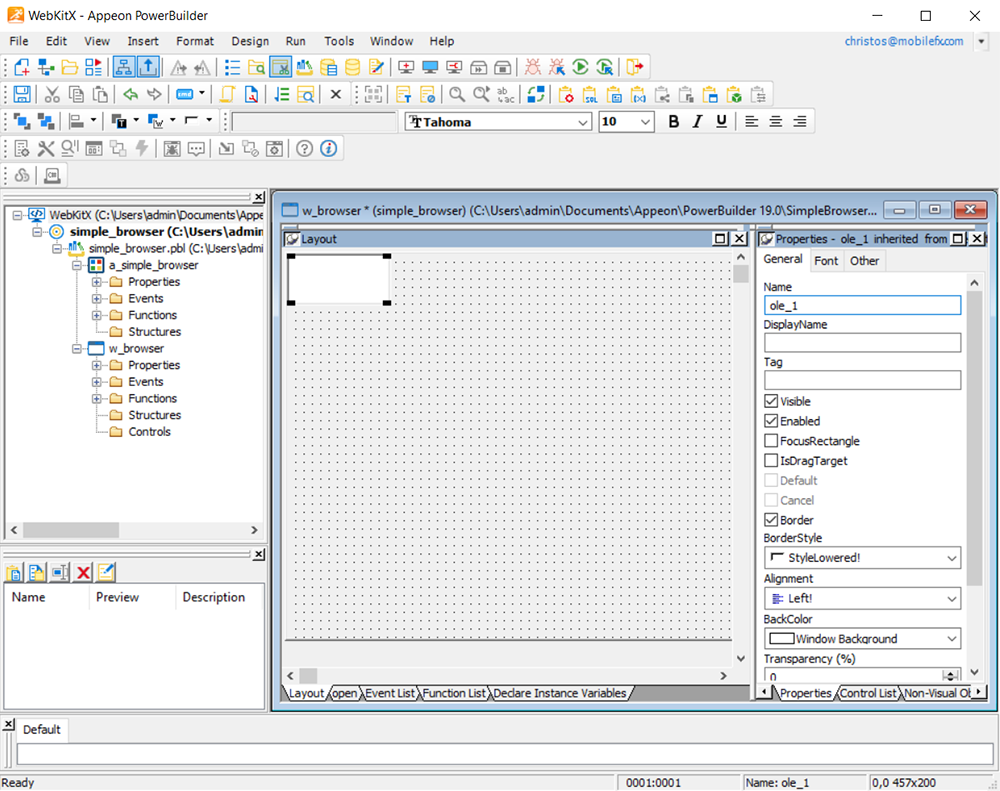The width and height of the screenshot is (1000, 791).
Task: Select the Default output tab
Action: (41, 729)
